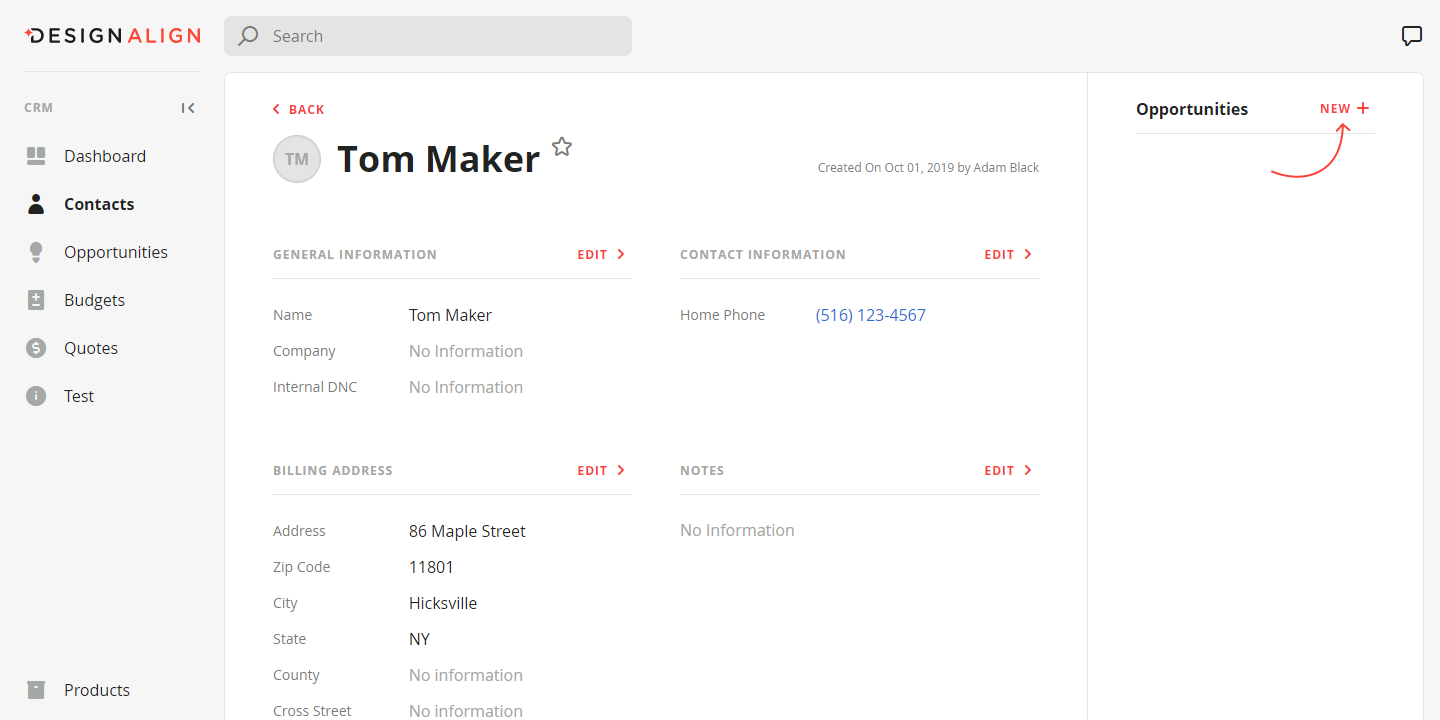Click the name value Tom Maker
Viewport: 1440px width, 720px height.
pos(450,315)
